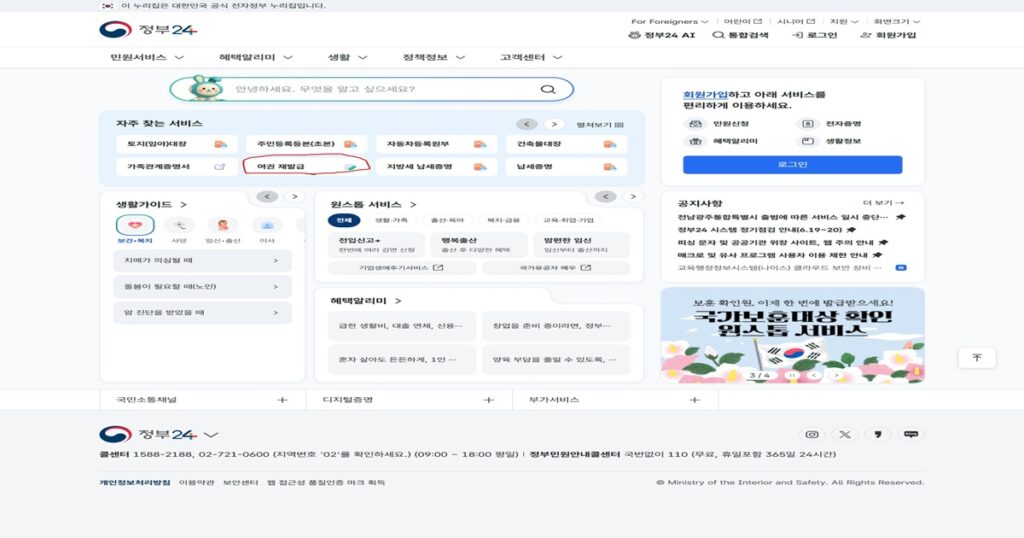Open the 시니어 external link

point(795,22)
